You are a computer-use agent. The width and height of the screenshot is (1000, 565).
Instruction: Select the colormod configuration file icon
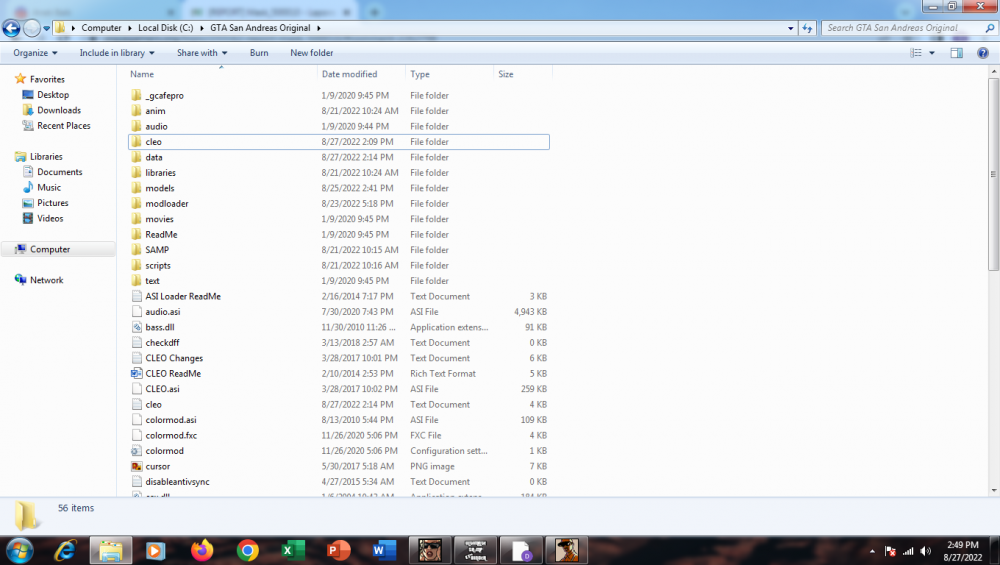(136, 451)
